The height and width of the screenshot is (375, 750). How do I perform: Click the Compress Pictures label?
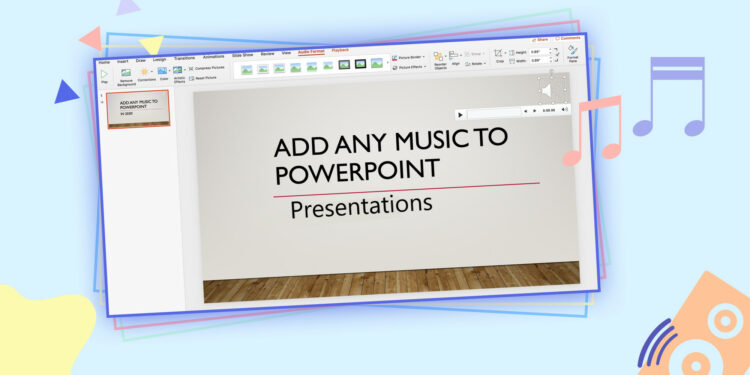coord(210,67)
